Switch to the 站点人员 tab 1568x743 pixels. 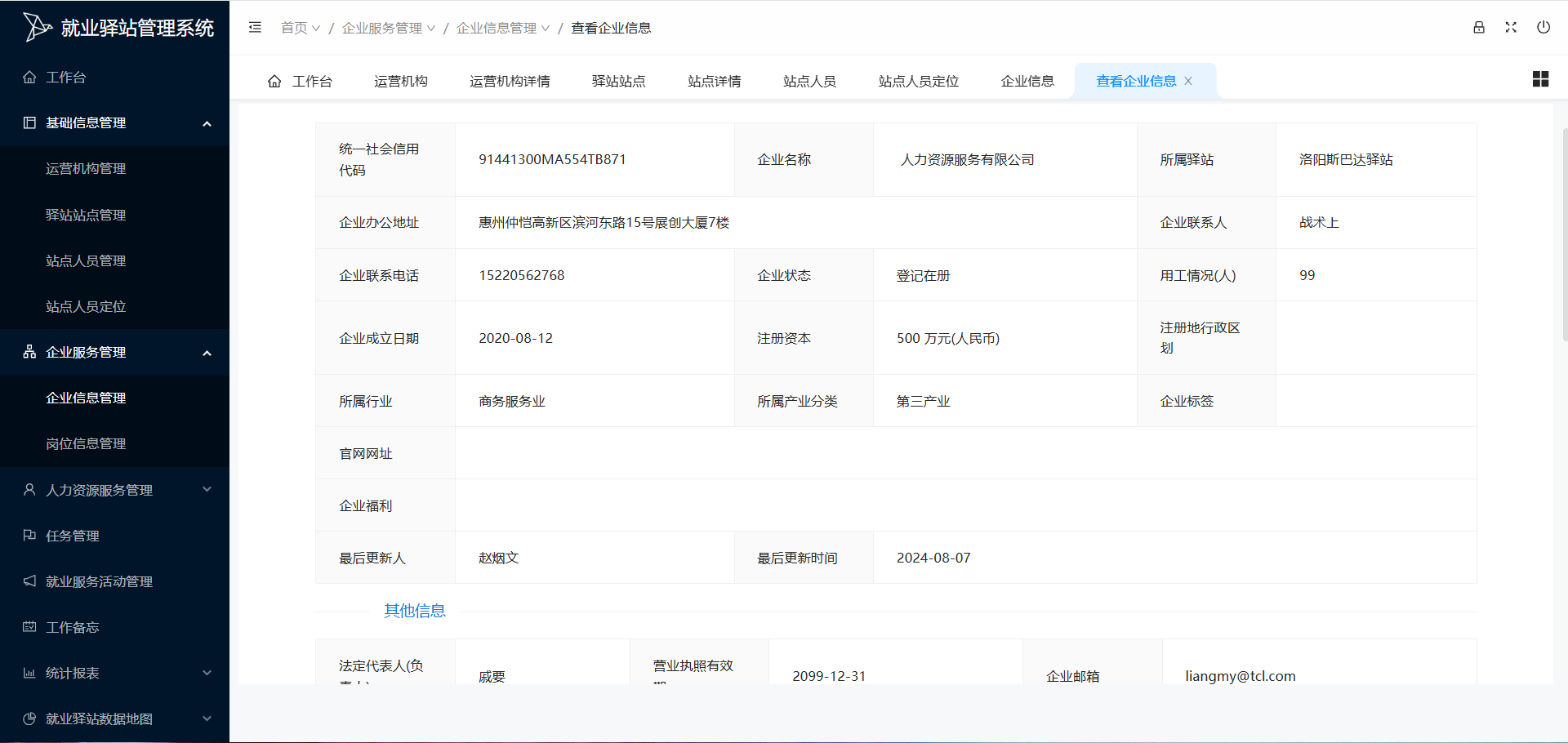809,81
